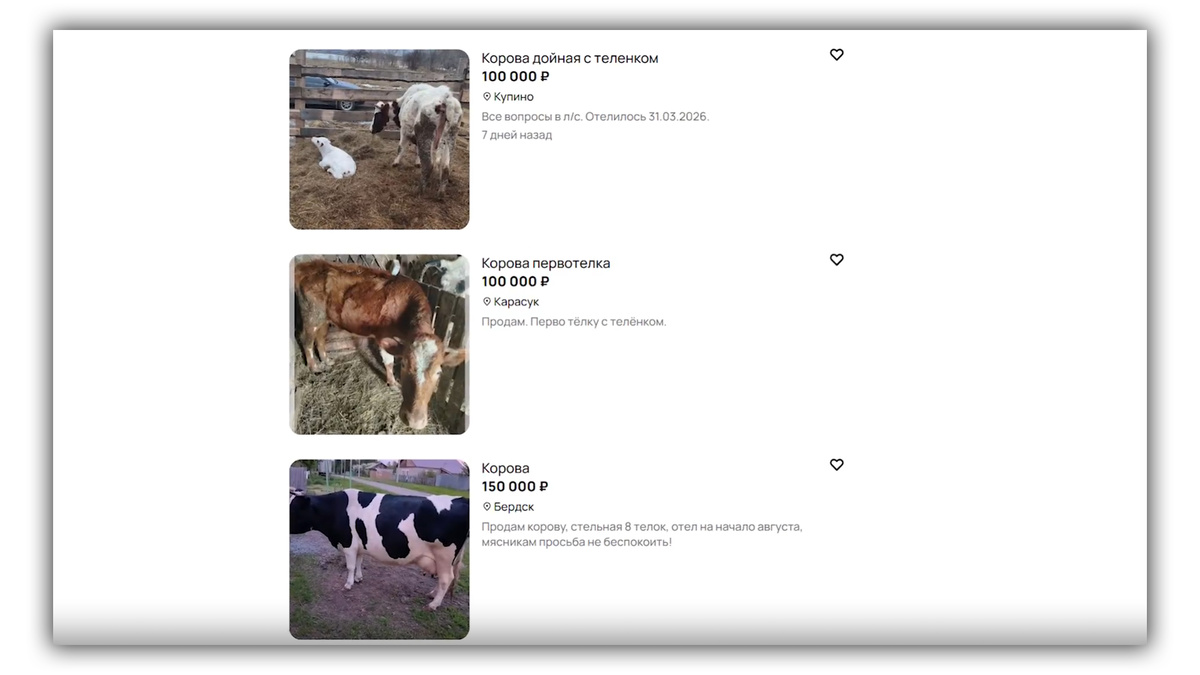Open the "Корова дойная с теленком" listing title
The height and width of the screenshot is (675, 1200).
pos(570,58)
